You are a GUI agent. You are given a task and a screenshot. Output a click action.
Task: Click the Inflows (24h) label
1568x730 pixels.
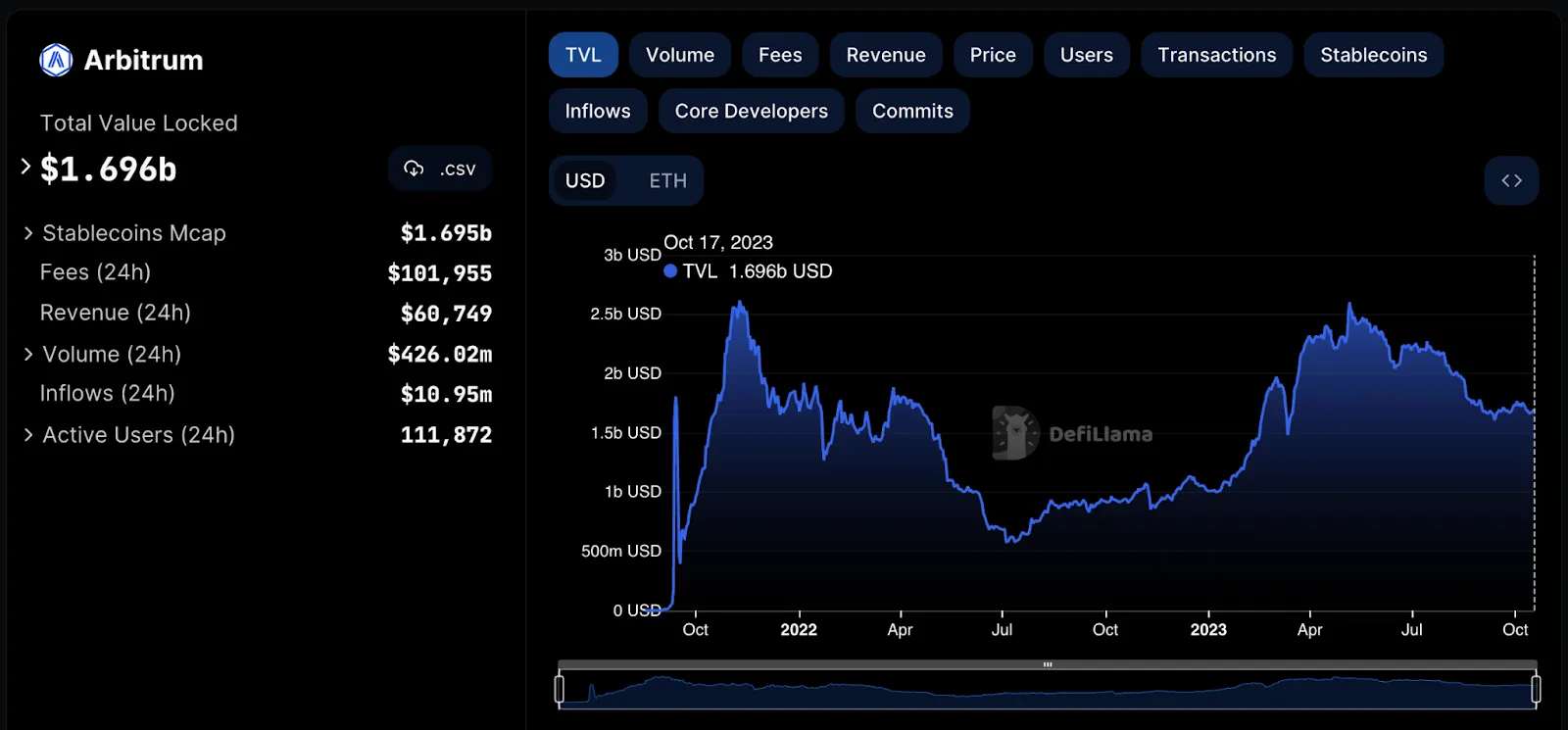[x=108, y=393]
